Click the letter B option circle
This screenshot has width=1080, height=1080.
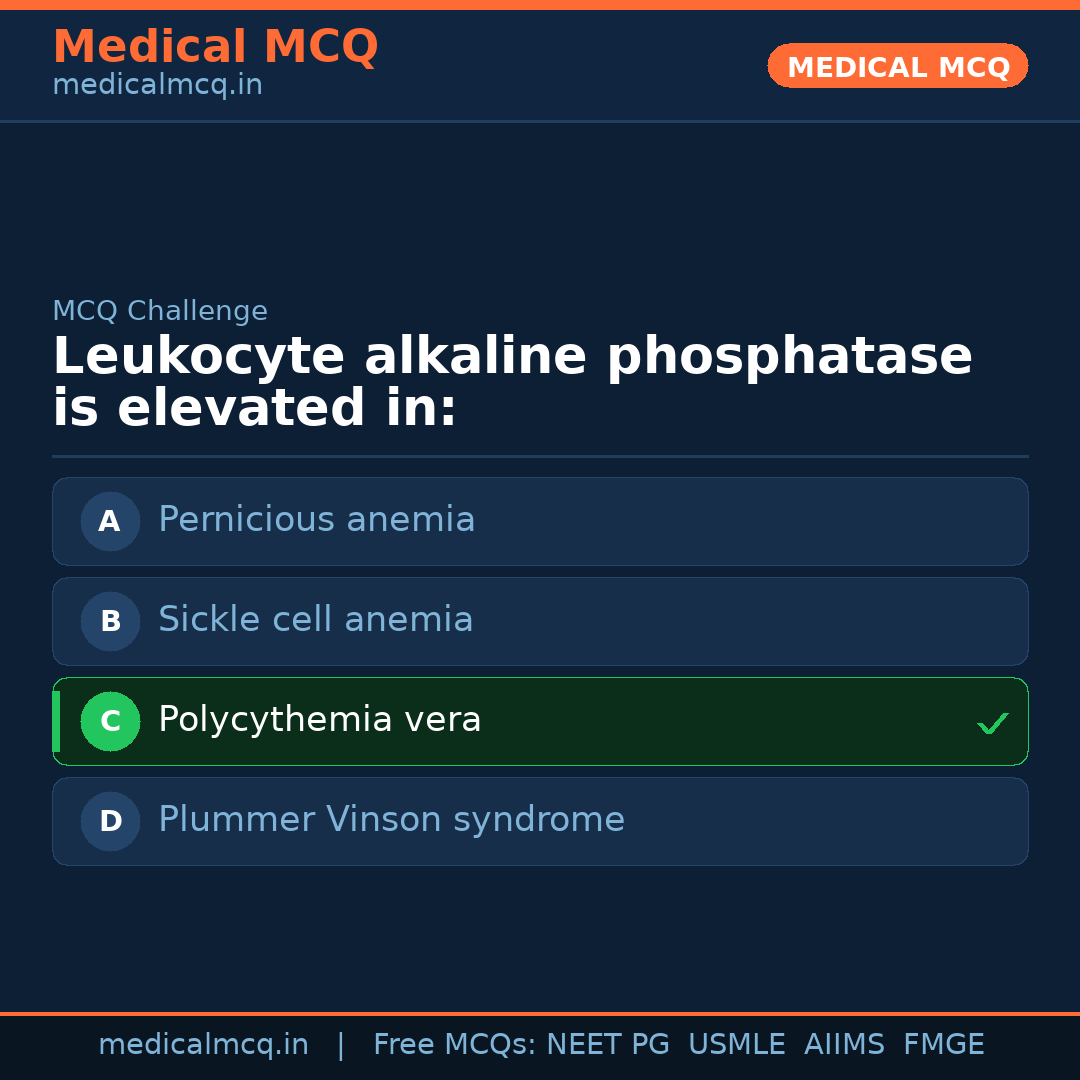[110, 621]
